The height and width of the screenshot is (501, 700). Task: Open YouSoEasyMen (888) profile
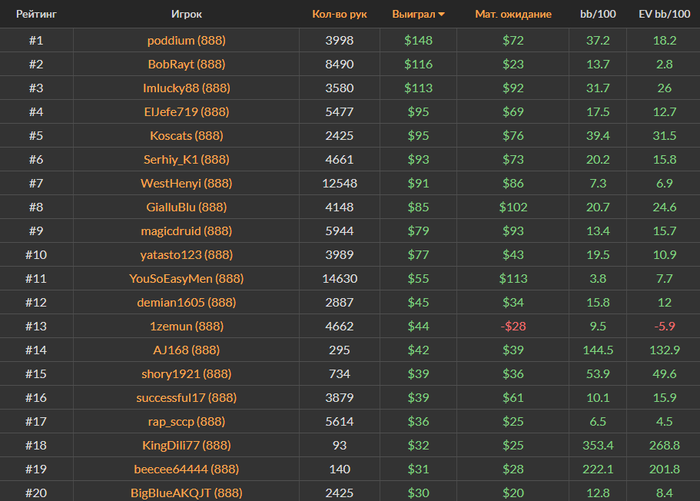coord(187,279)
